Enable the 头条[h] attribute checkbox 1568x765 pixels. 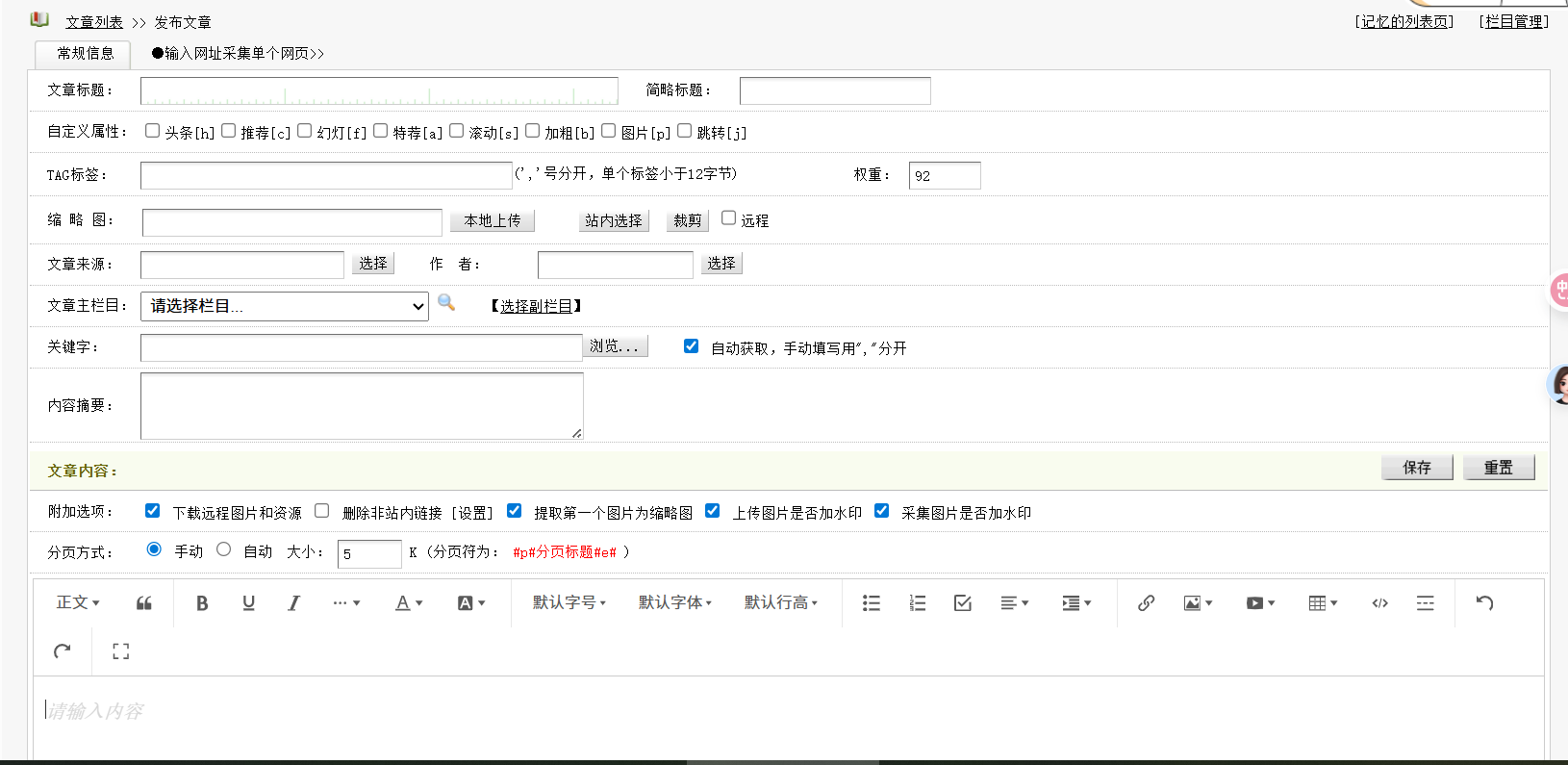[x=152, y=131]
